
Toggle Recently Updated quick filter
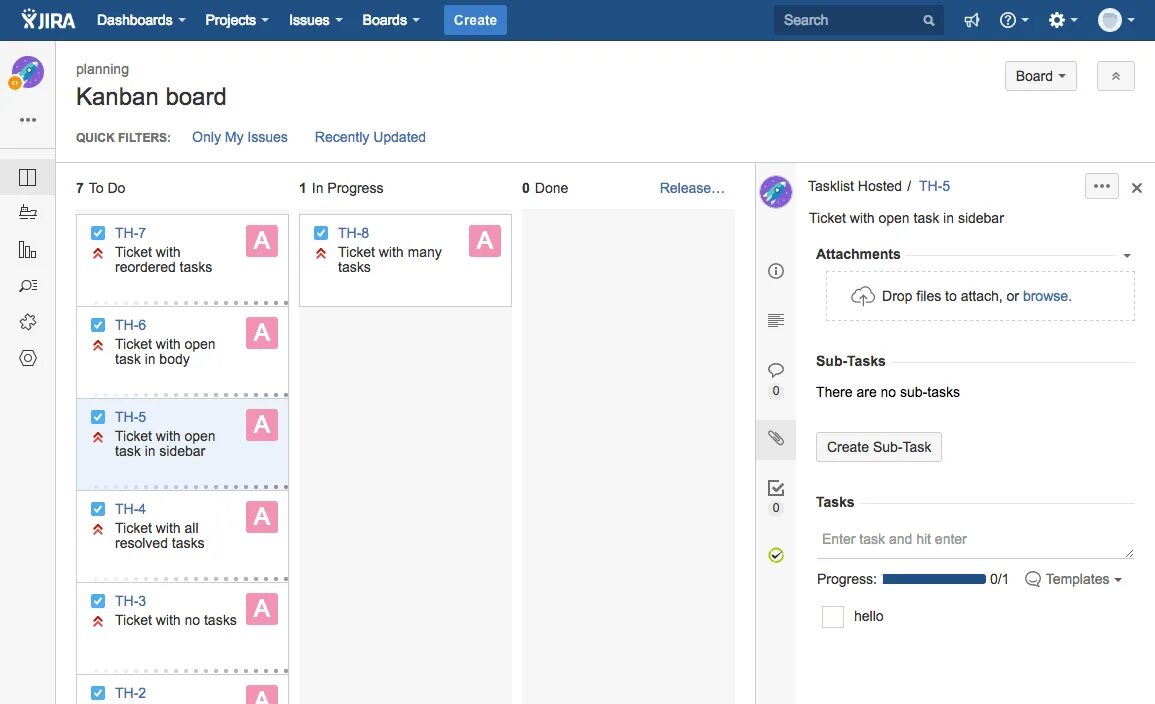370,137
